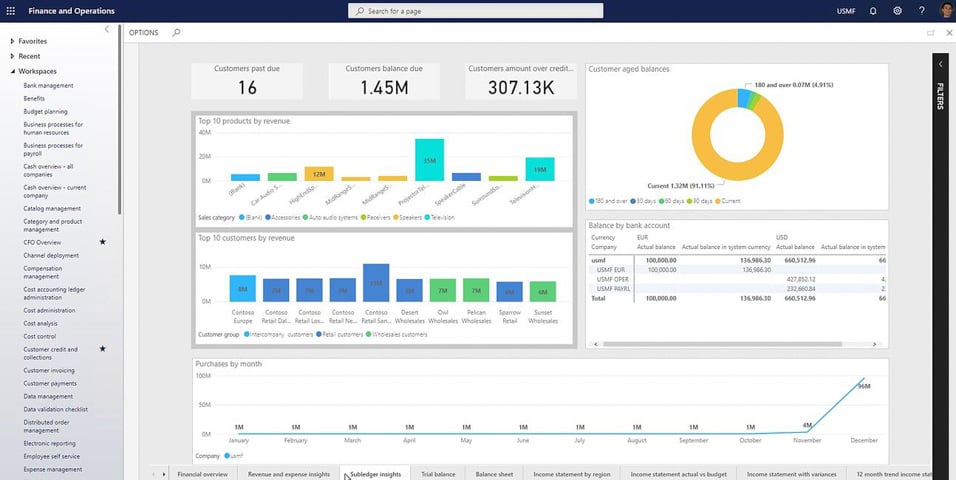Click the Retail customers legend swatch

coord(319,334)
